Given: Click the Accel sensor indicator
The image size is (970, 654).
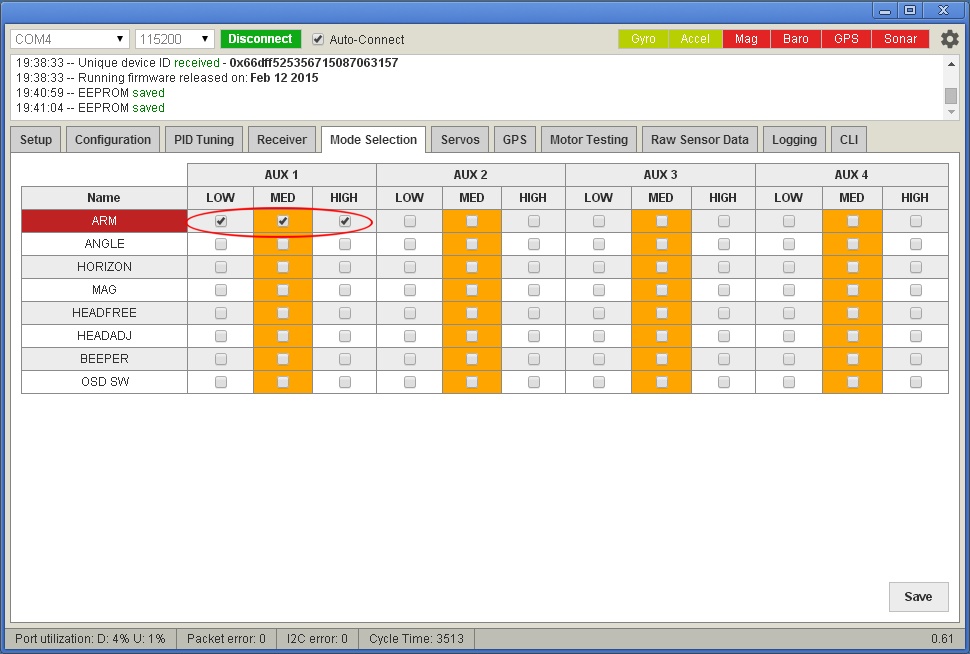Looking at the screenshot, I should coord(695,39).
